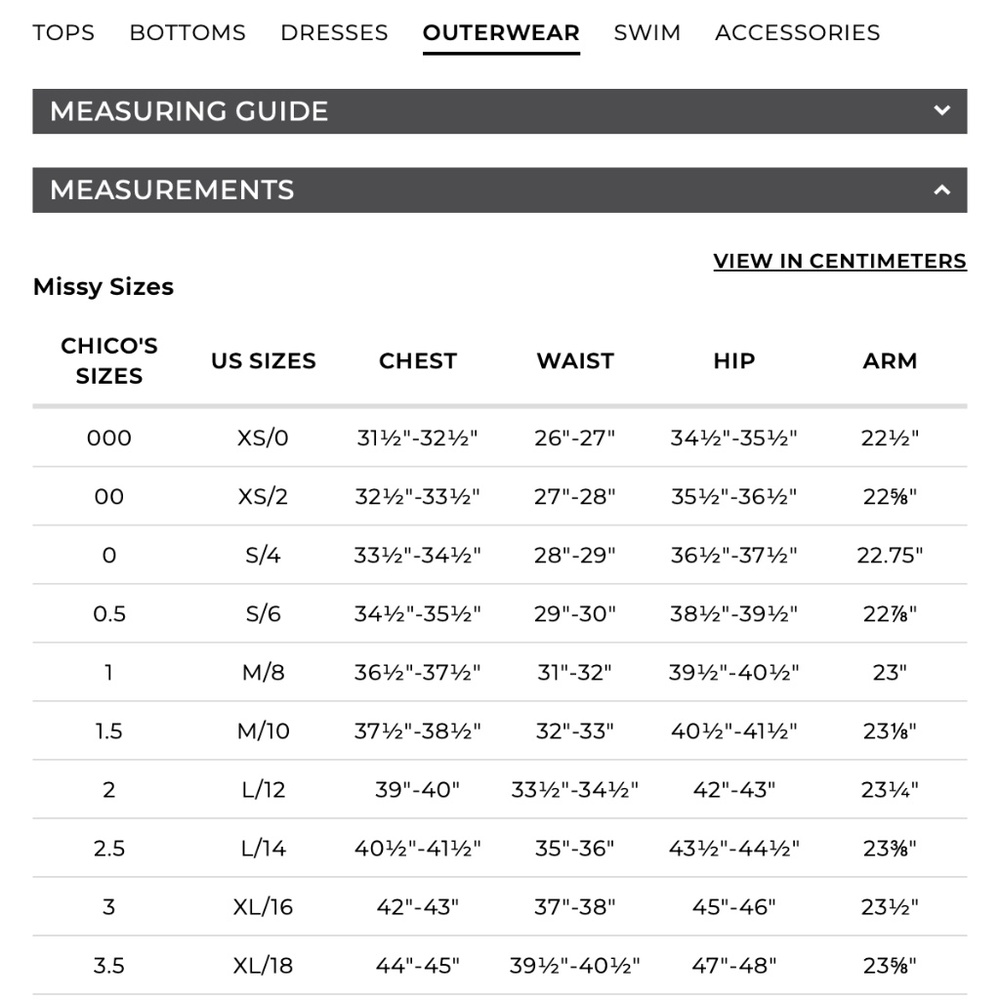The height and width of the screenshot is (1000, 1000).
Task: Go to the Swim tab
Action: [647, 32]
